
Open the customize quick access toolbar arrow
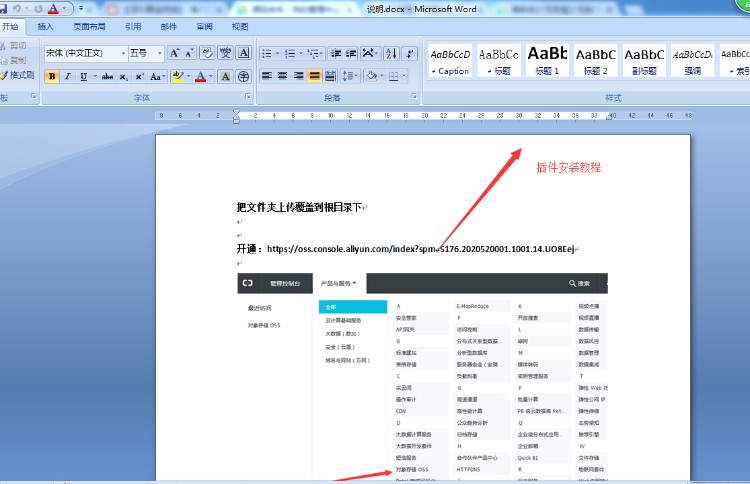tap(81, 9)
